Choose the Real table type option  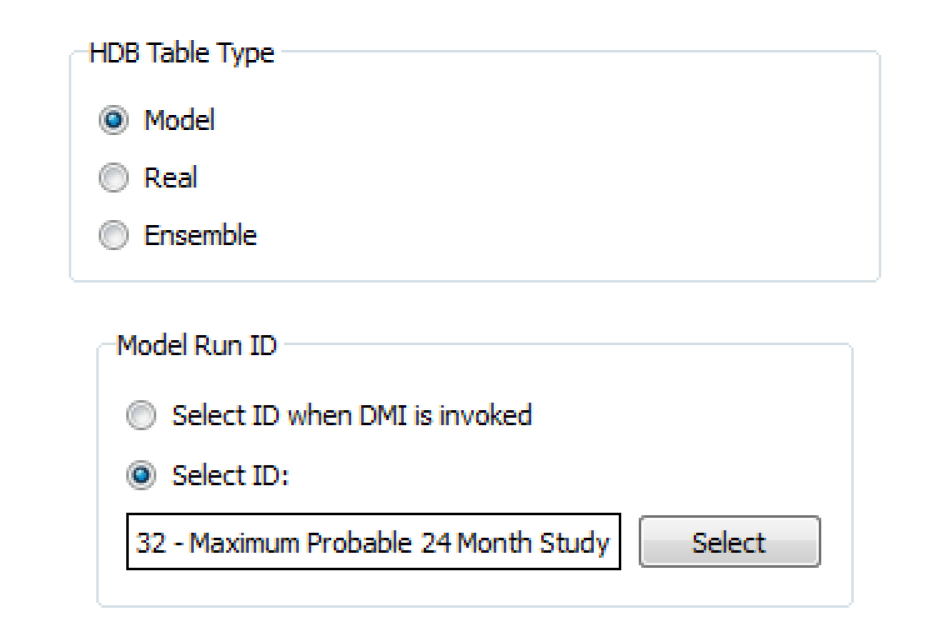[x=114, y=178]
